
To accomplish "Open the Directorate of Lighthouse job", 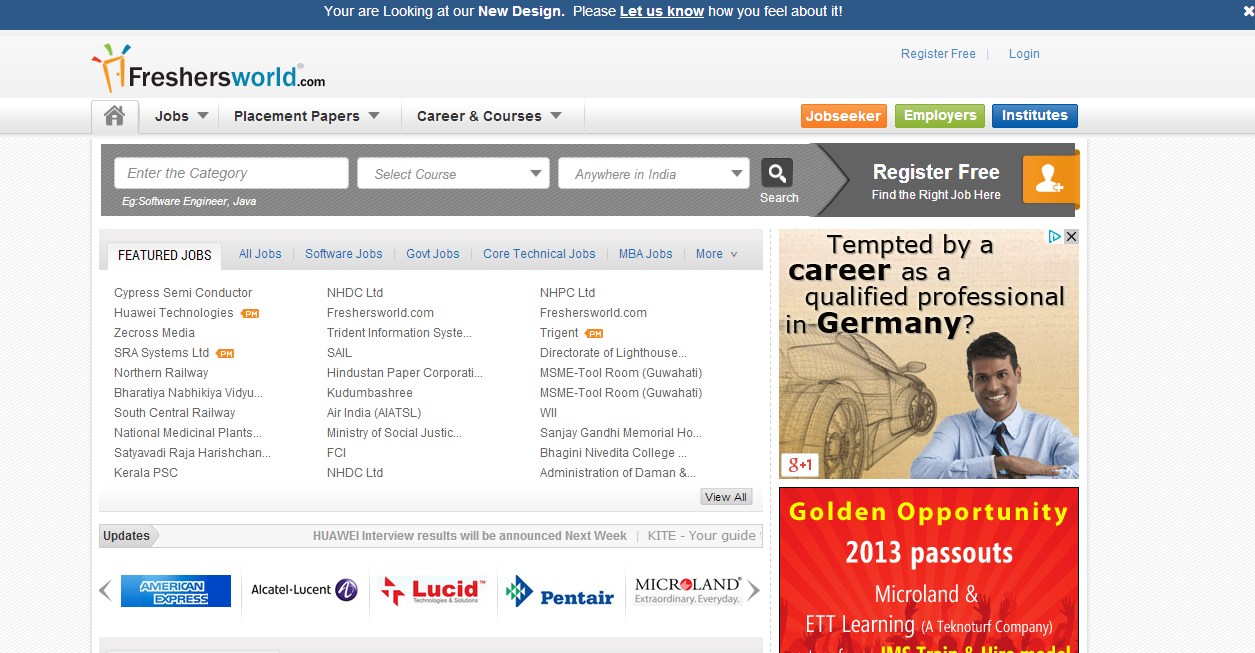I will (x=614, y=353).
